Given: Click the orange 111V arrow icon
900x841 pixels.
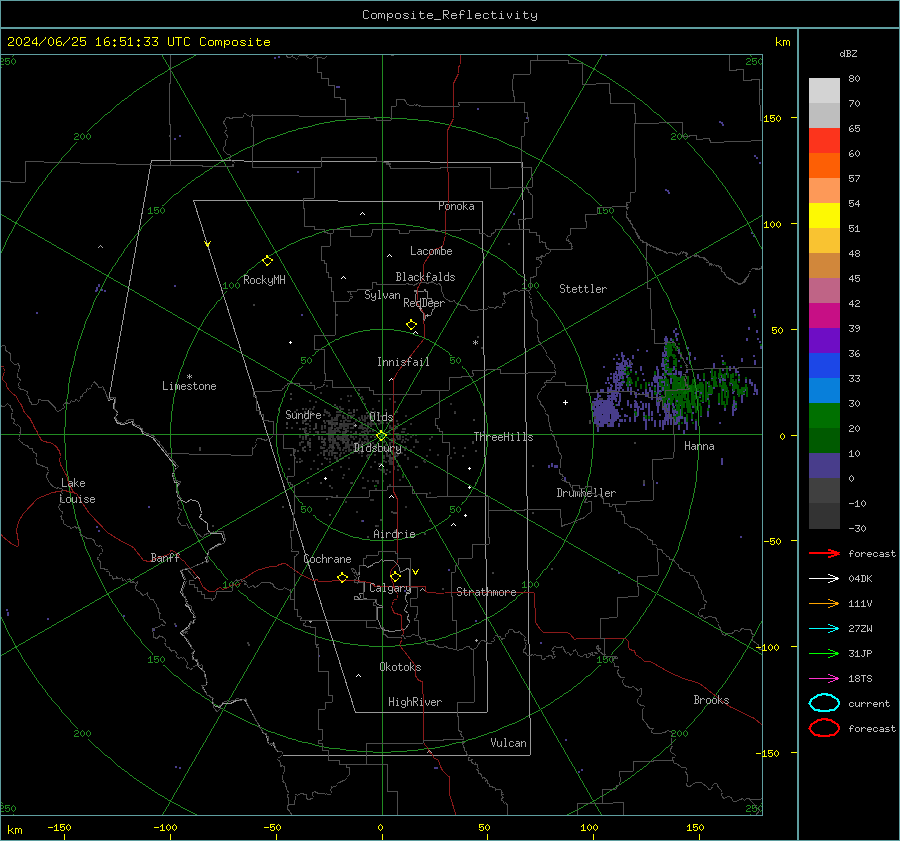Looking at the screenshot, I should click(x=824, y=603).
